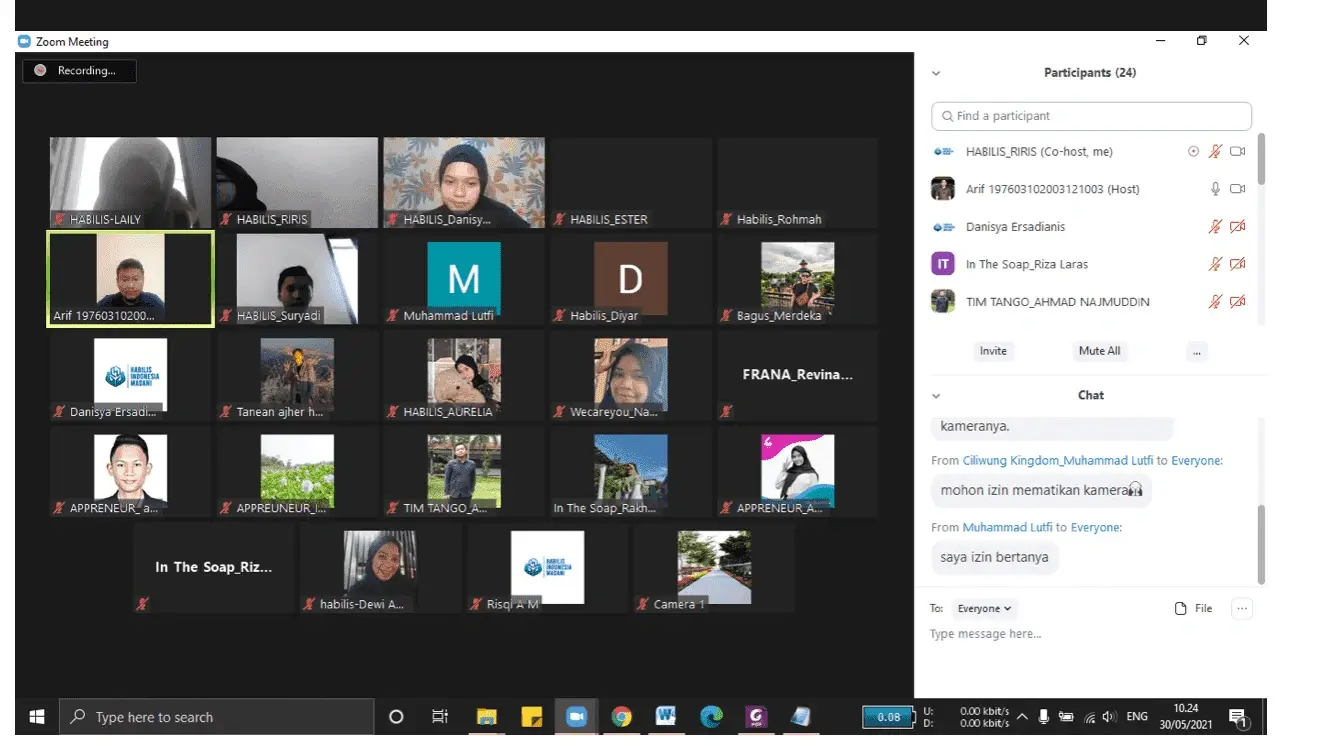1334x750 pixels.
Task: Open Google Chrome from the taskbar
Action: point(622,716)
